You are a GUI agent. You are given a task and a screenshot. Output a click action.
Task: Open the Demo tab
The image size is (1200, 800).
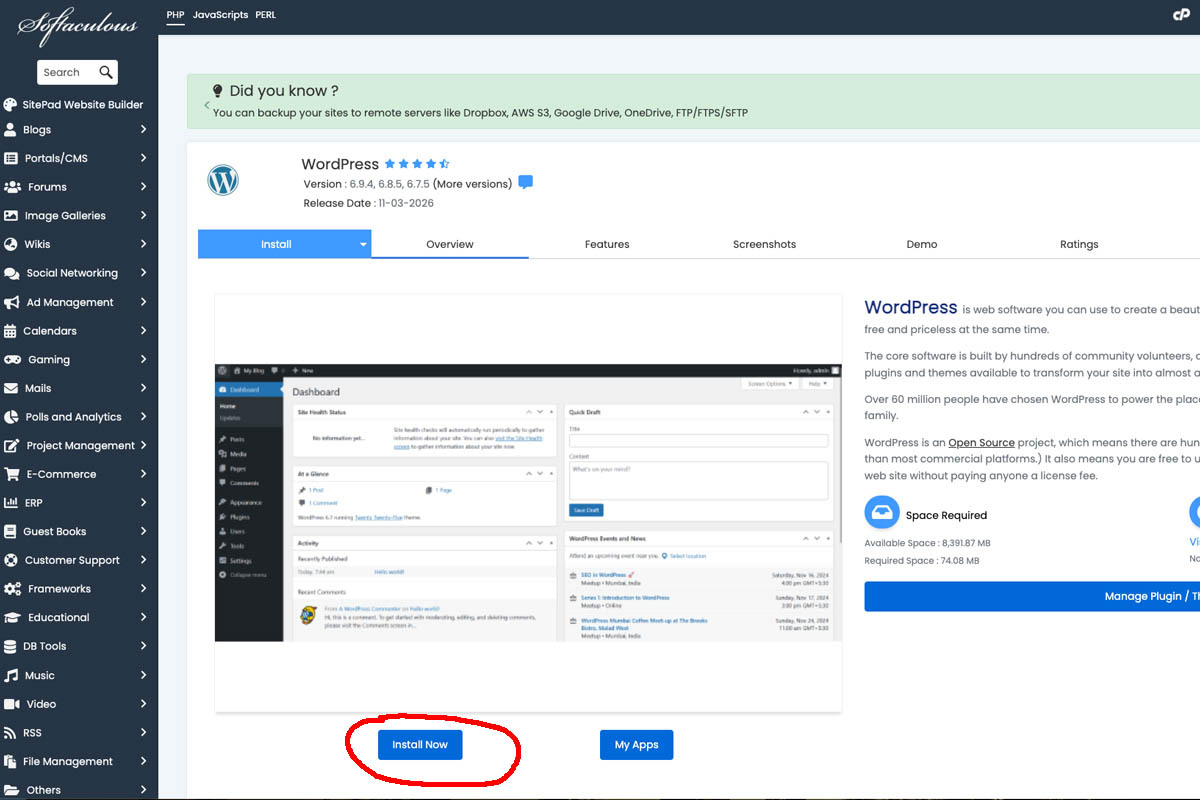(x=922, y=244)
